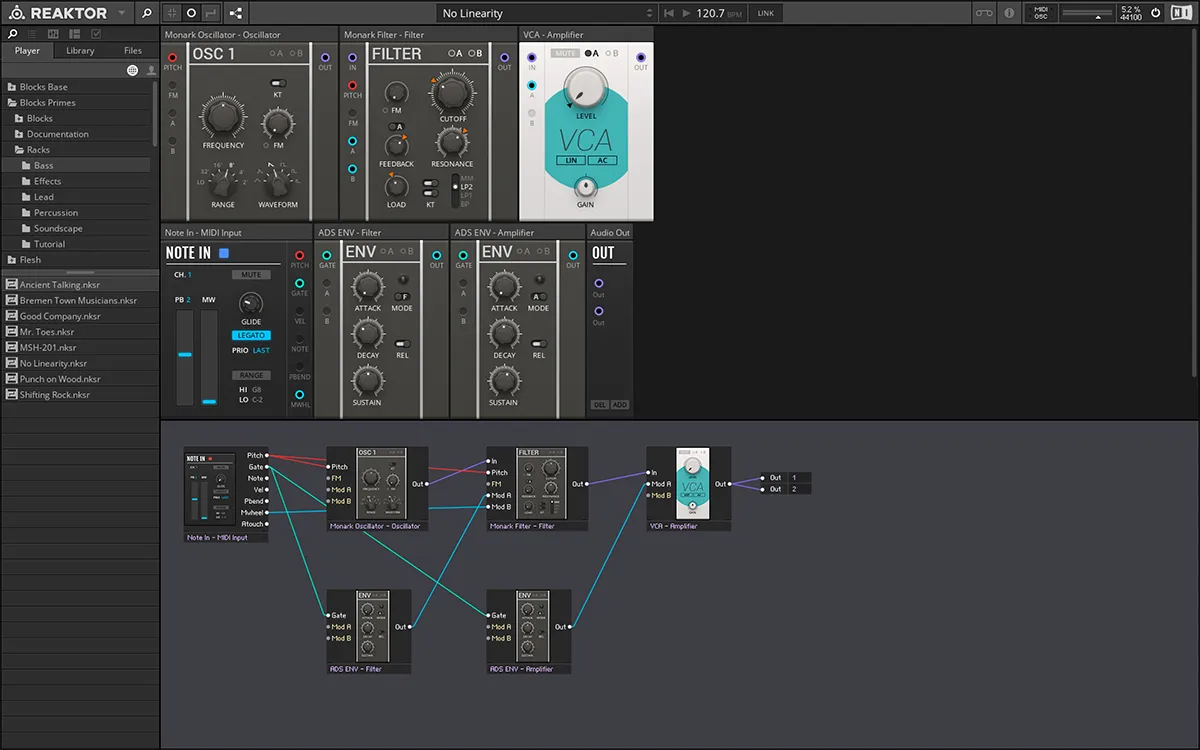Toggle the REL switch on ADS ENV Amplifier

(538, 344)
